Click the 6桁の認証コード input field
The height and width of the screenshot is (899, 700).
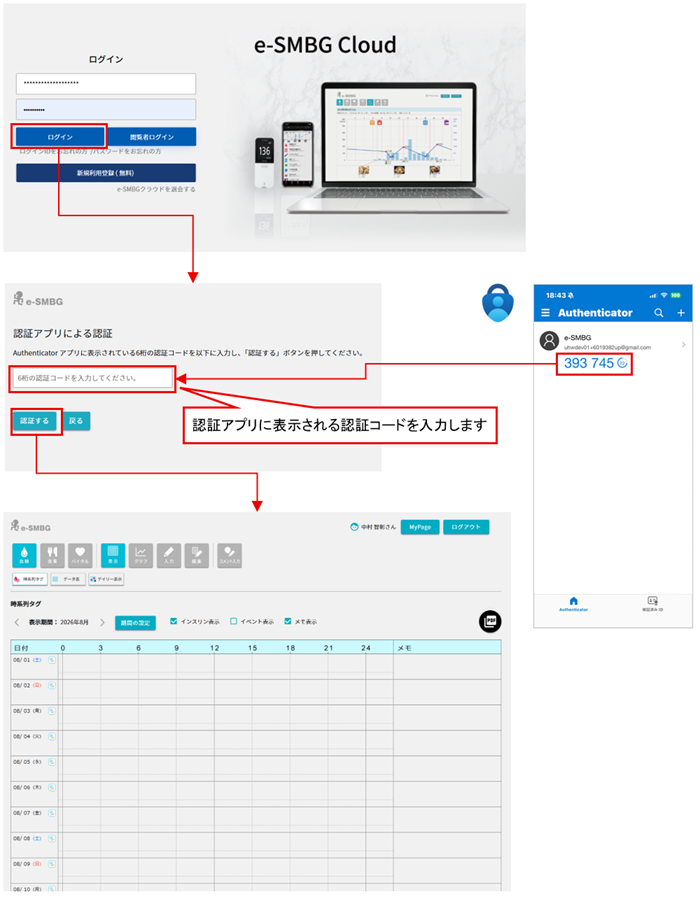[92, 378]
